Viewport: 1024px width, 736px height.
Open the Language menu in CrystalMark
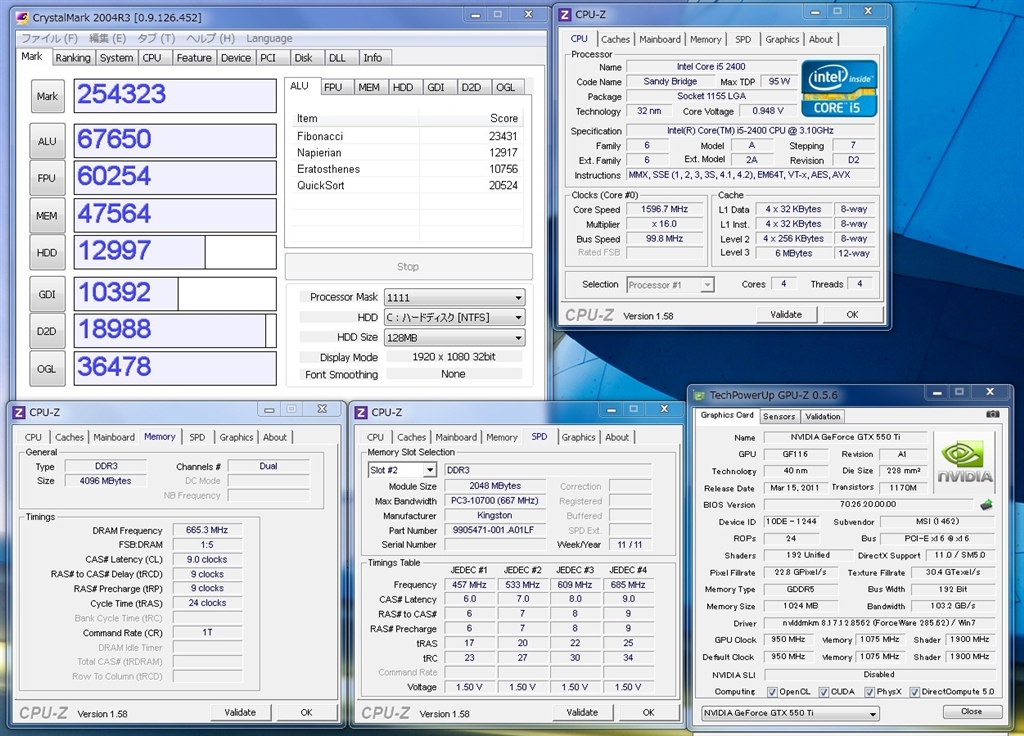pyautogui.click(x=269, y=38)
